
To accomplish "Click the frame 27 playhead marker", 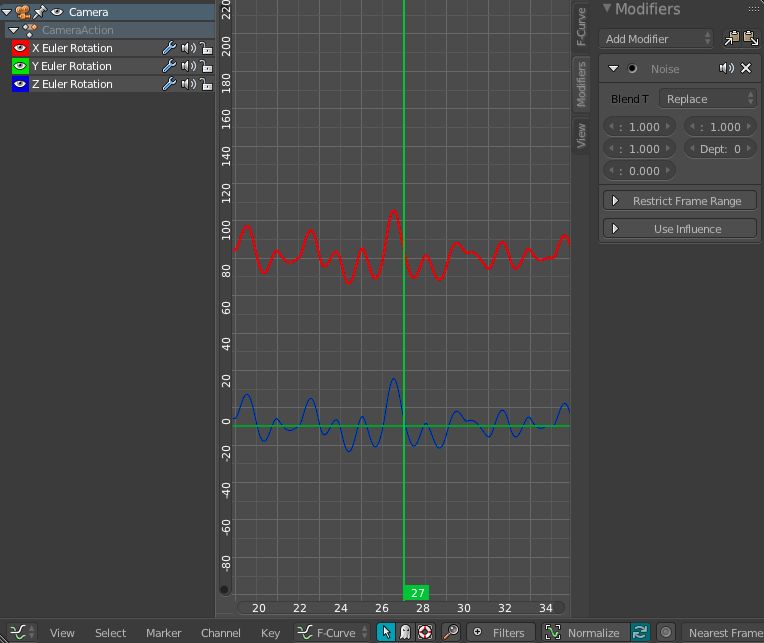I will 417,592.
